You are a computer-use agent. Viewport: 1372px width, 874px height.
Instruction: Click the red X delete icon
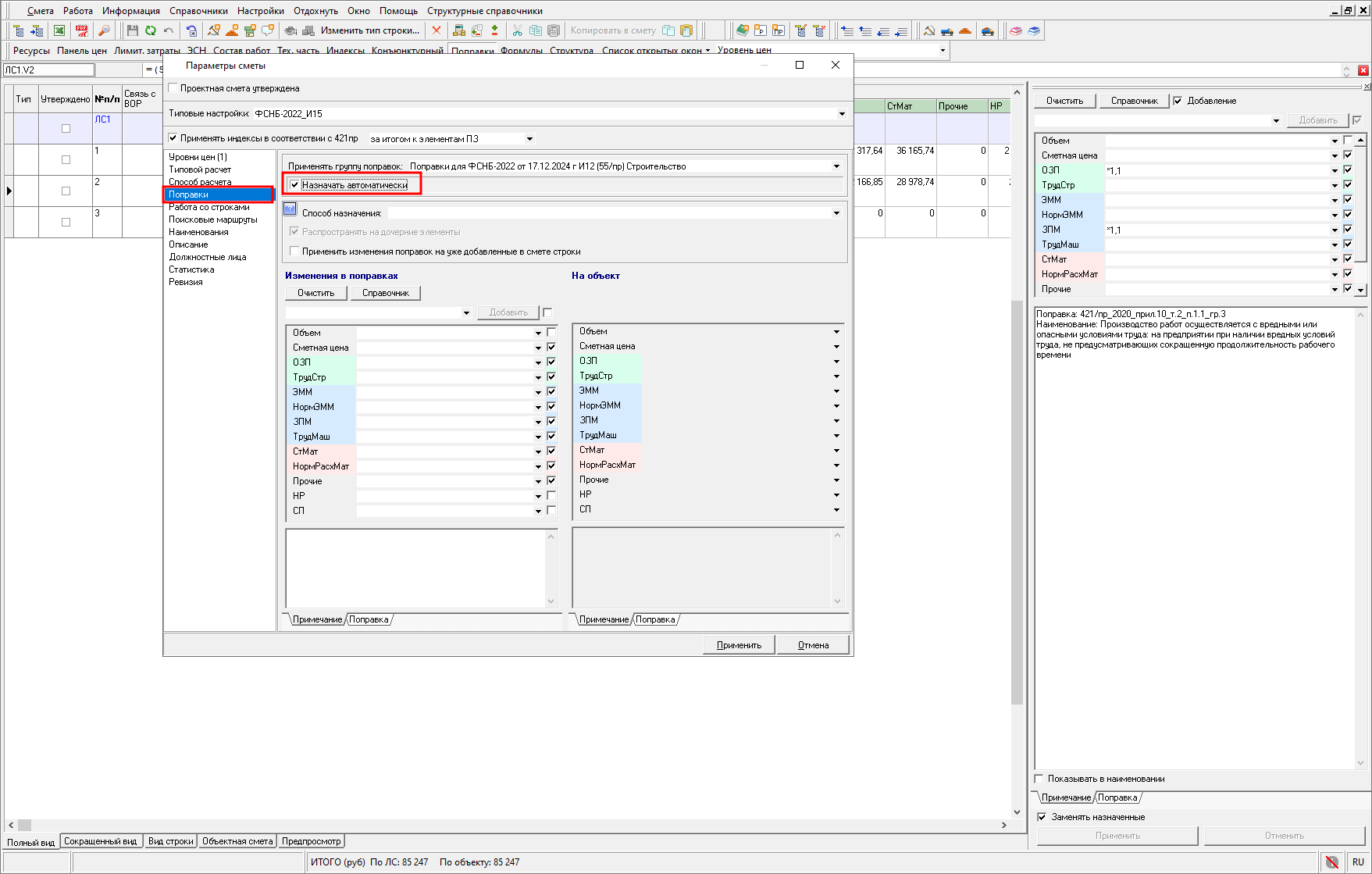437,30
